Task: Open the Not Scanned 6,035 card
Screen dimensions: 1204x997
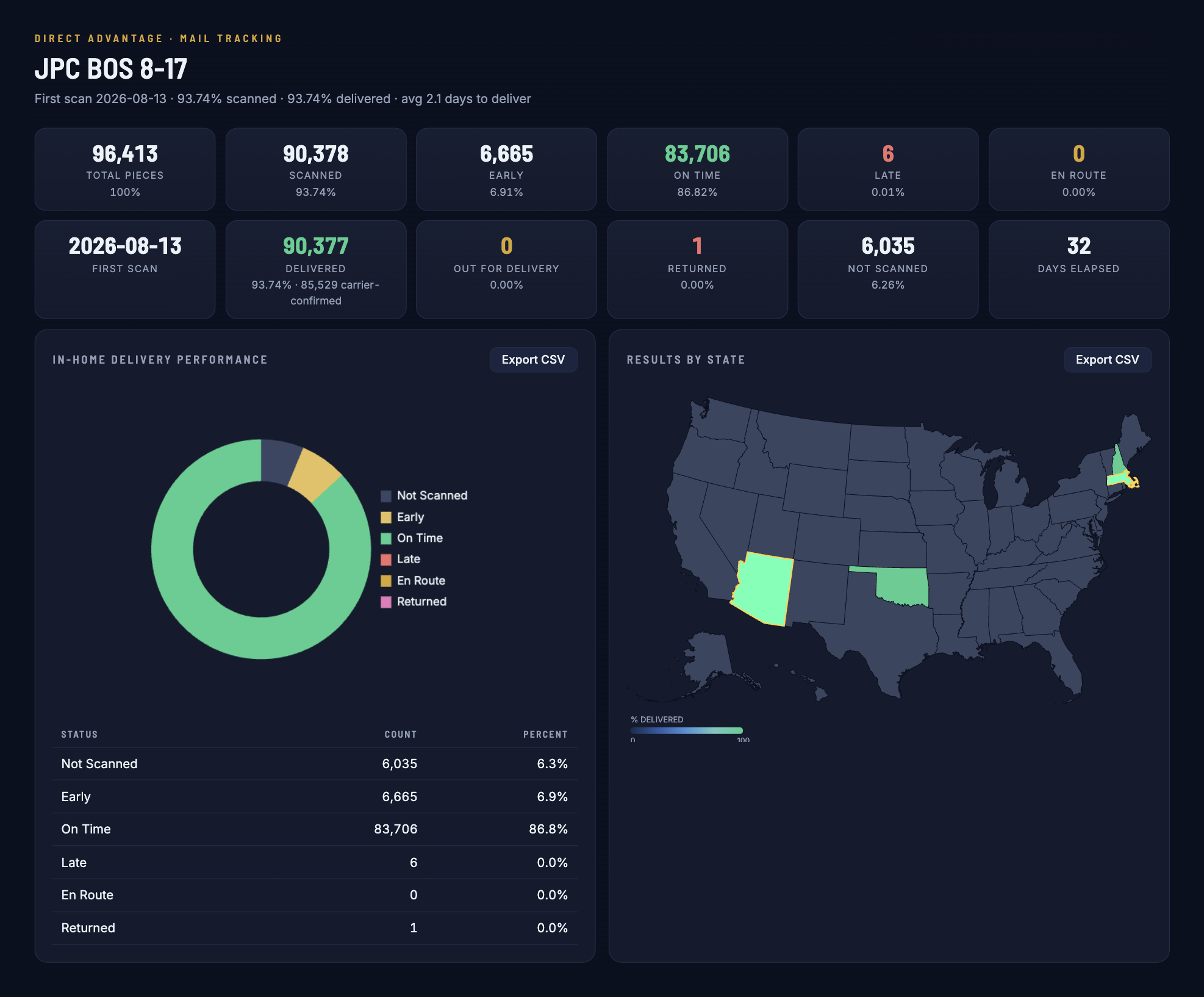Action: (x=888, y=270)
